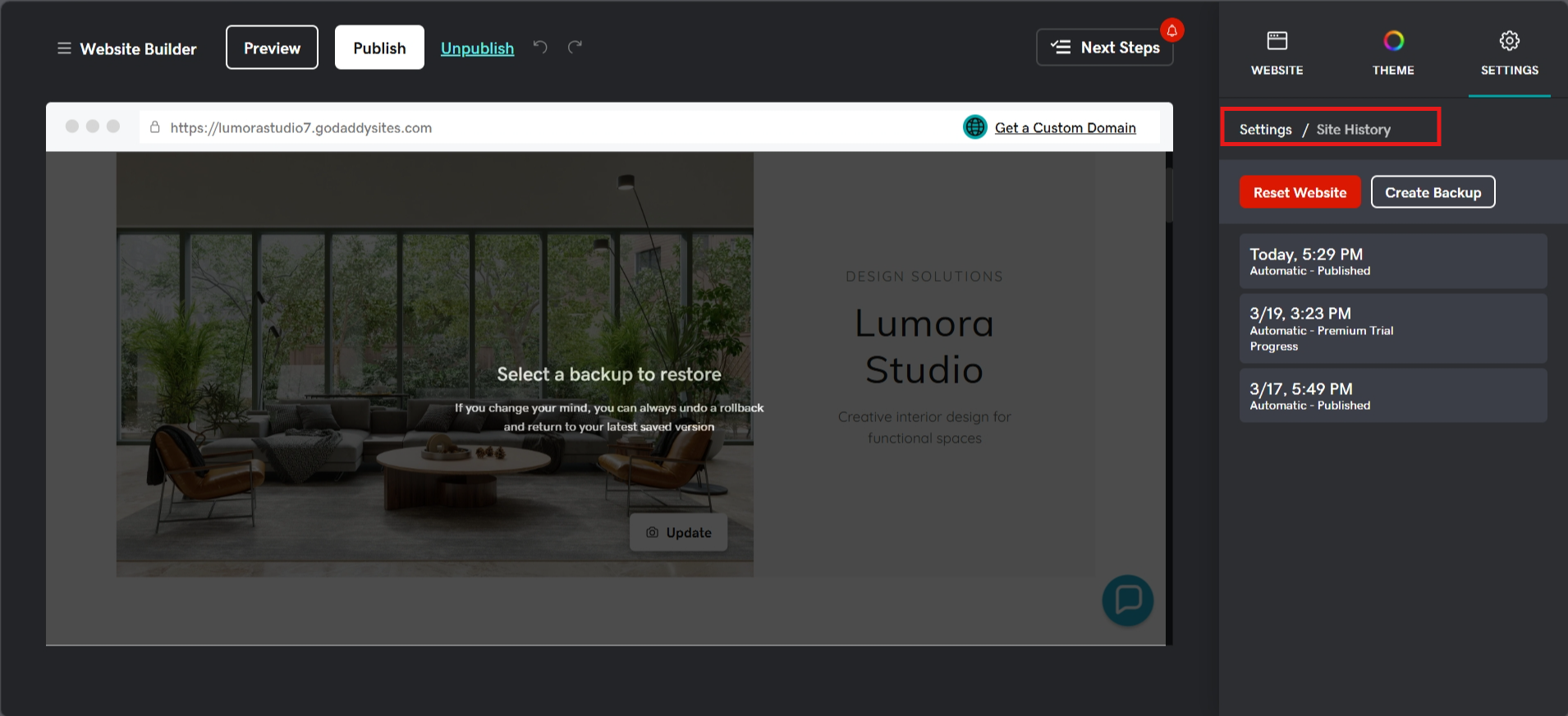Click the globe icon beside custom domain
1568x716 pixels.
975,127
